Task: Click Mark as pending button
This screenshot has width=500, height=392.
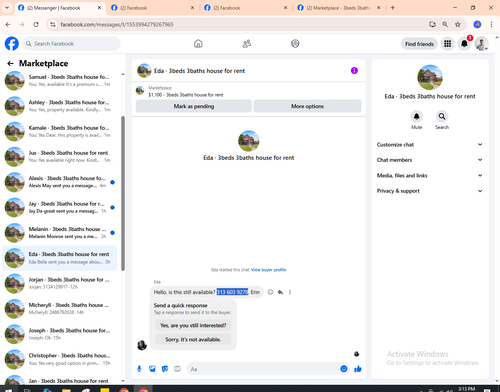Action: point(194,106)
